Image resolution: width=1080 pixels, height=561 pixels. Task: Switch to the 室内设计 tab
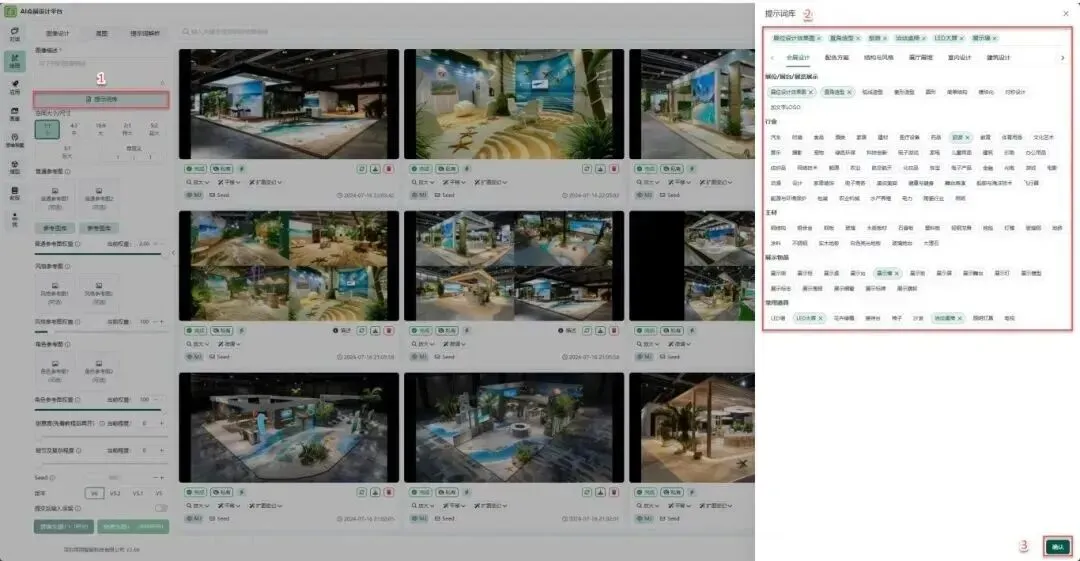point(959,58)
